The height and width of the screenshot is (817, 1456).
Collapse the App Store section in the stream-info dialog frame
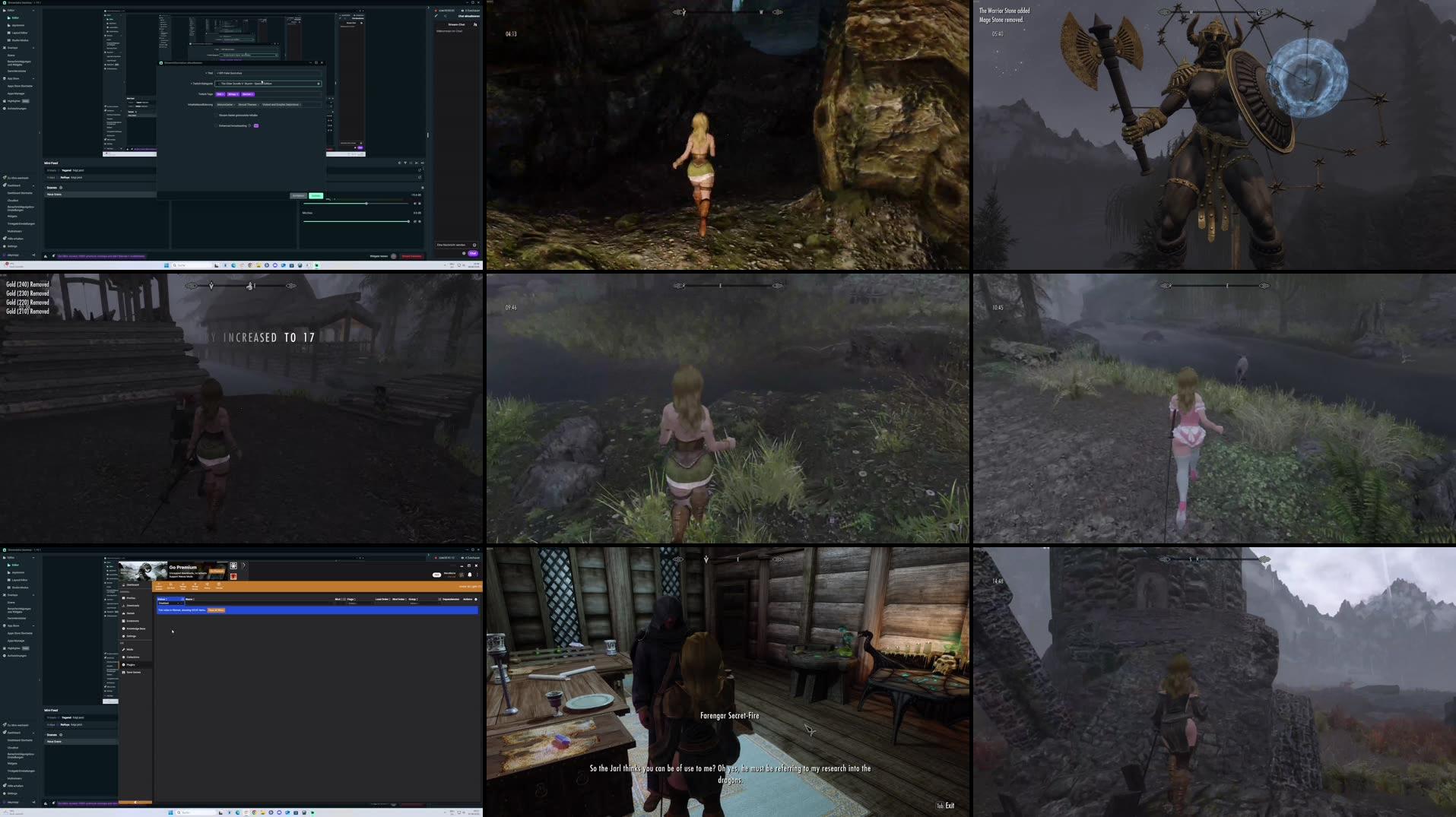(33, 78)
